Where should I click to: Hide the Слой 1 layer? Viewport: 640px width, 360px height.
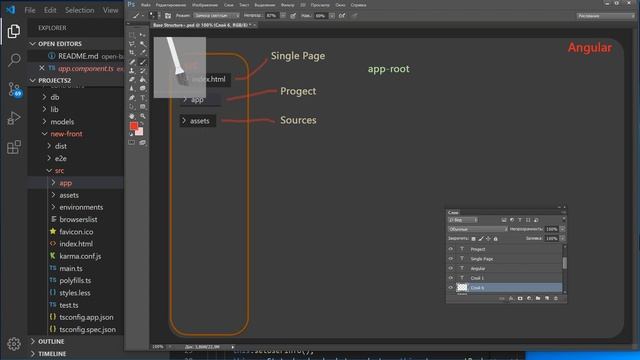click(x=450, y=278)
